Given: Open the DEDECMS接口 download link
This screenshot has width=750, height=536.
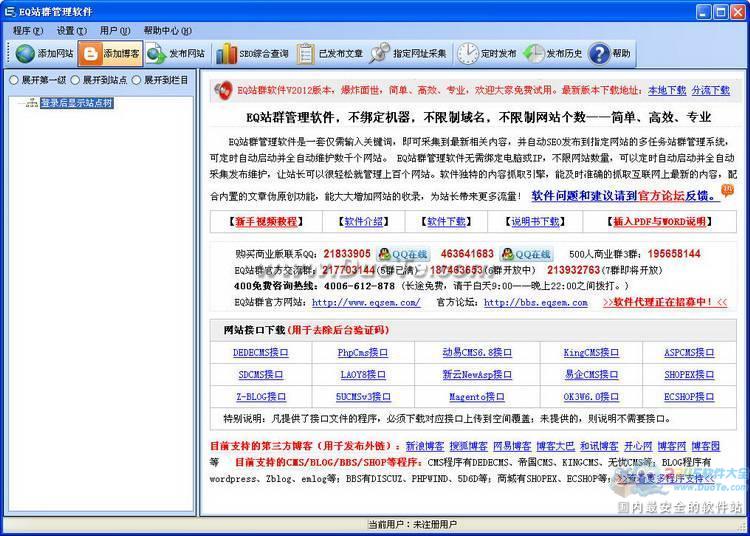Looking at the screenshot, I should coord(261,353).
